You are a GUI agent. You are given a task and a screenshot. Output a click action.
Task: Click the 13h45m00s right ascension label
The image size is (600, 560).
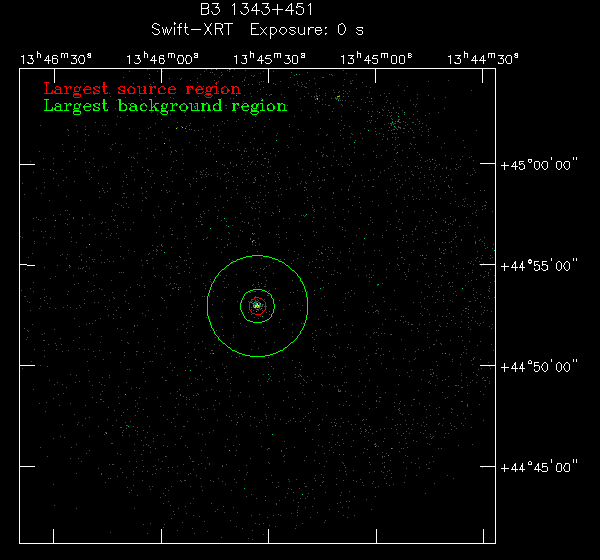click(x=376, y=59)
